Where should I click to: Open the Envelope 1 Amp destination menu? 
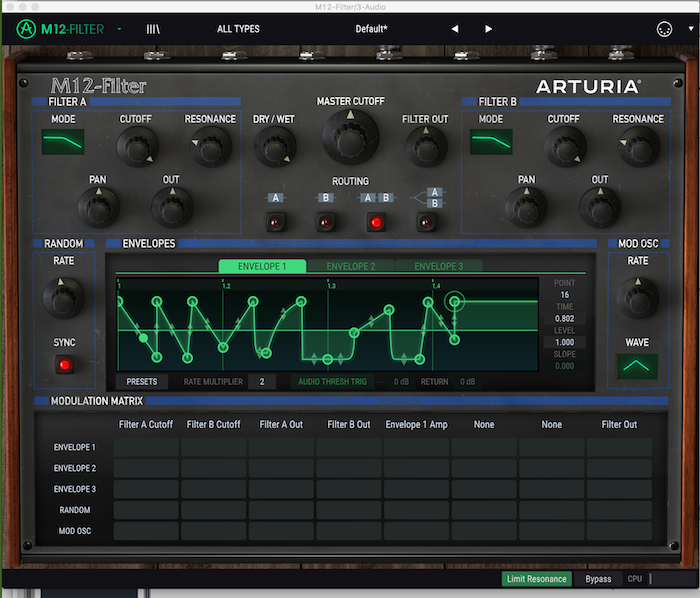coord(417,424)
